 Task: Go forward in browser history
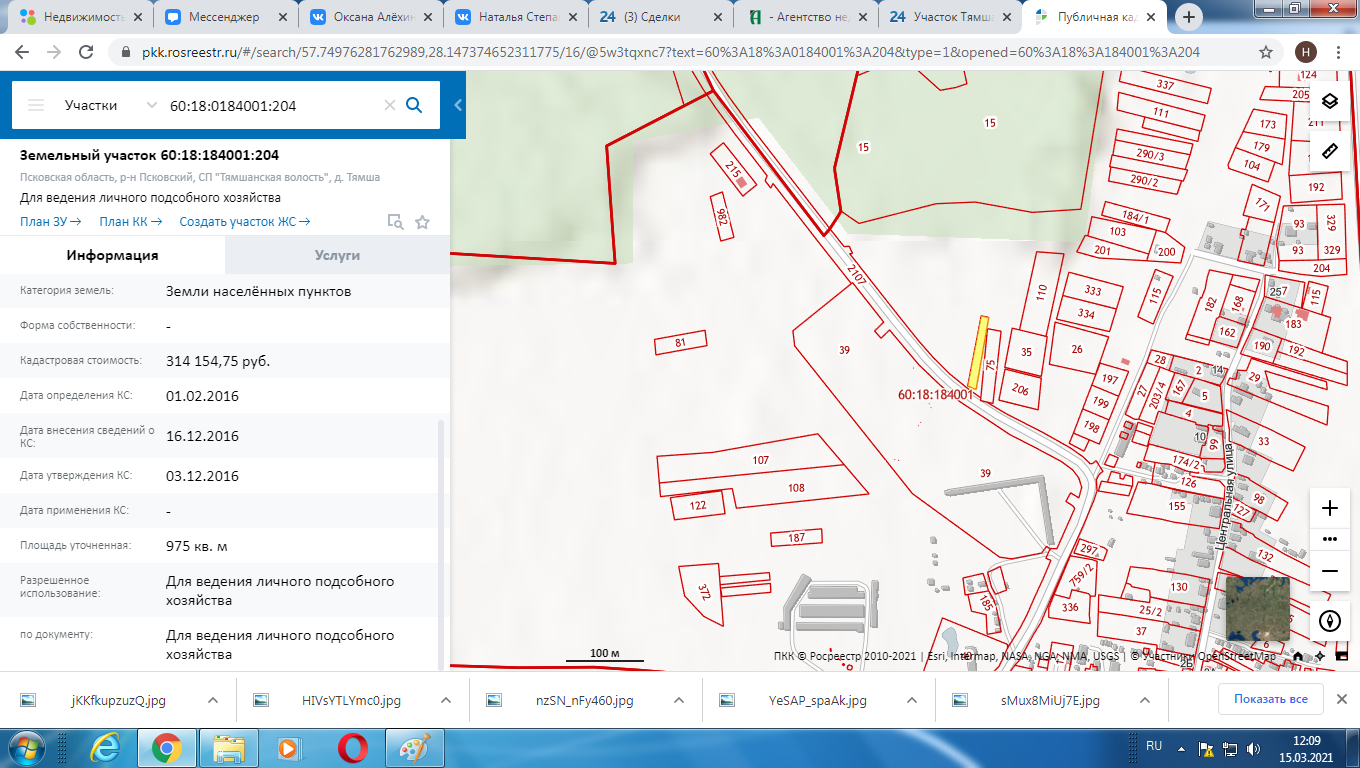pyautogui.click(x=54, y=52)
